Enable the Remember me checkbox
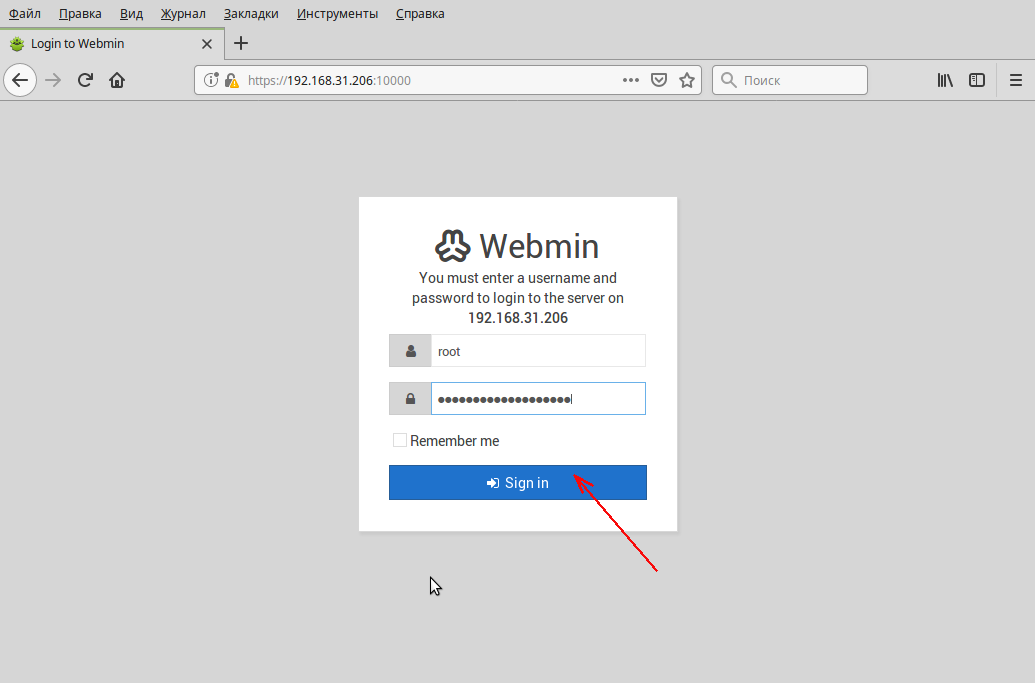 (x=399, y=440)
